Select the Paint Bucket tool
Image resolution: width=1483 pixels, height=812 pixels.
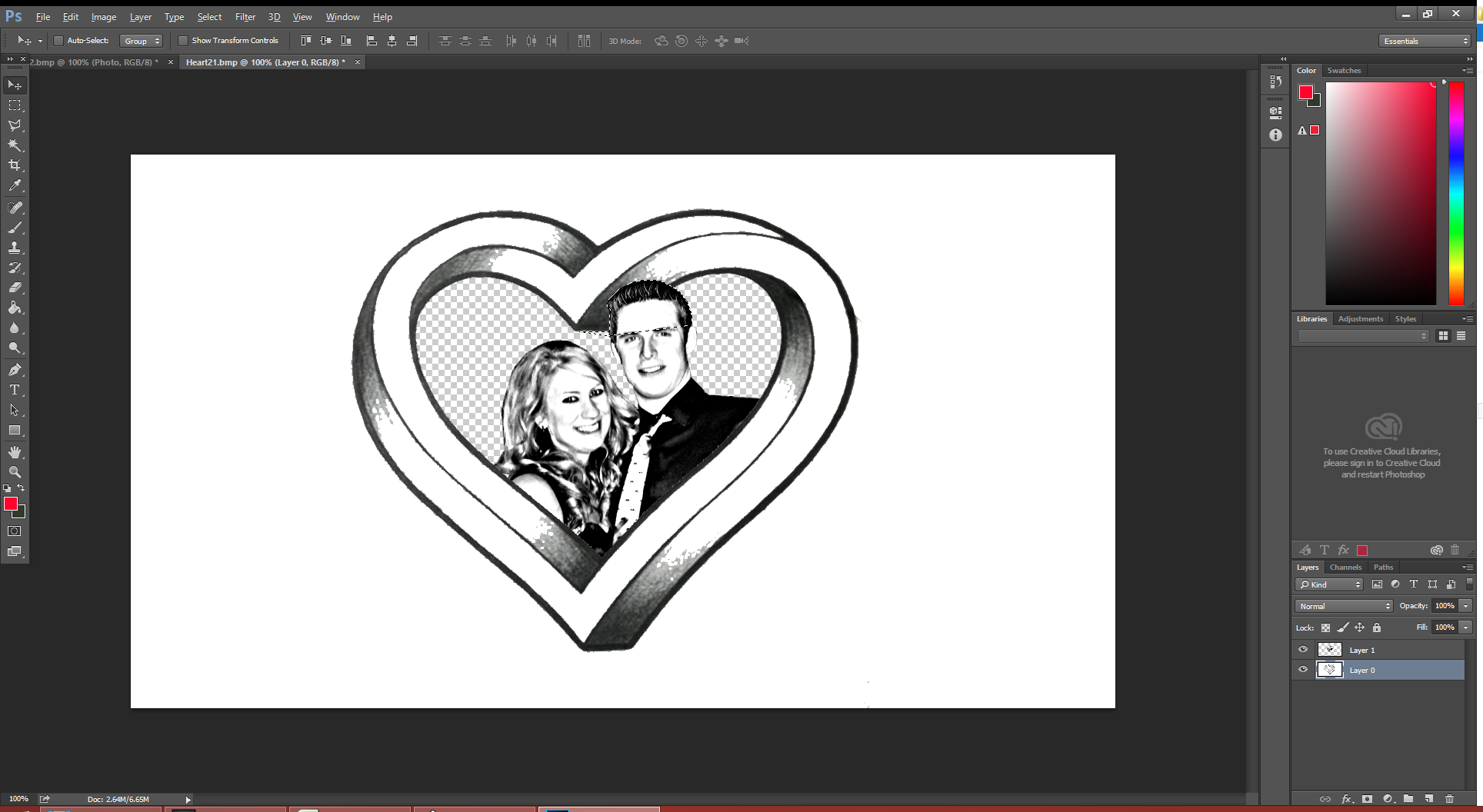15,308
